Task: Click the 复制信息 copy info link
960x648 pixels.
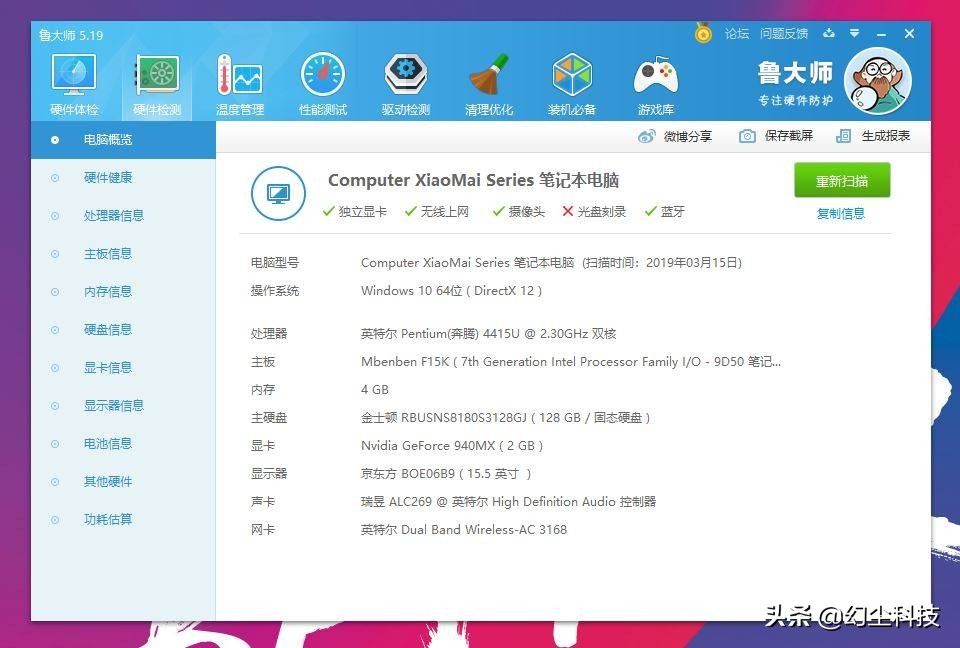Action: [840, 214]
